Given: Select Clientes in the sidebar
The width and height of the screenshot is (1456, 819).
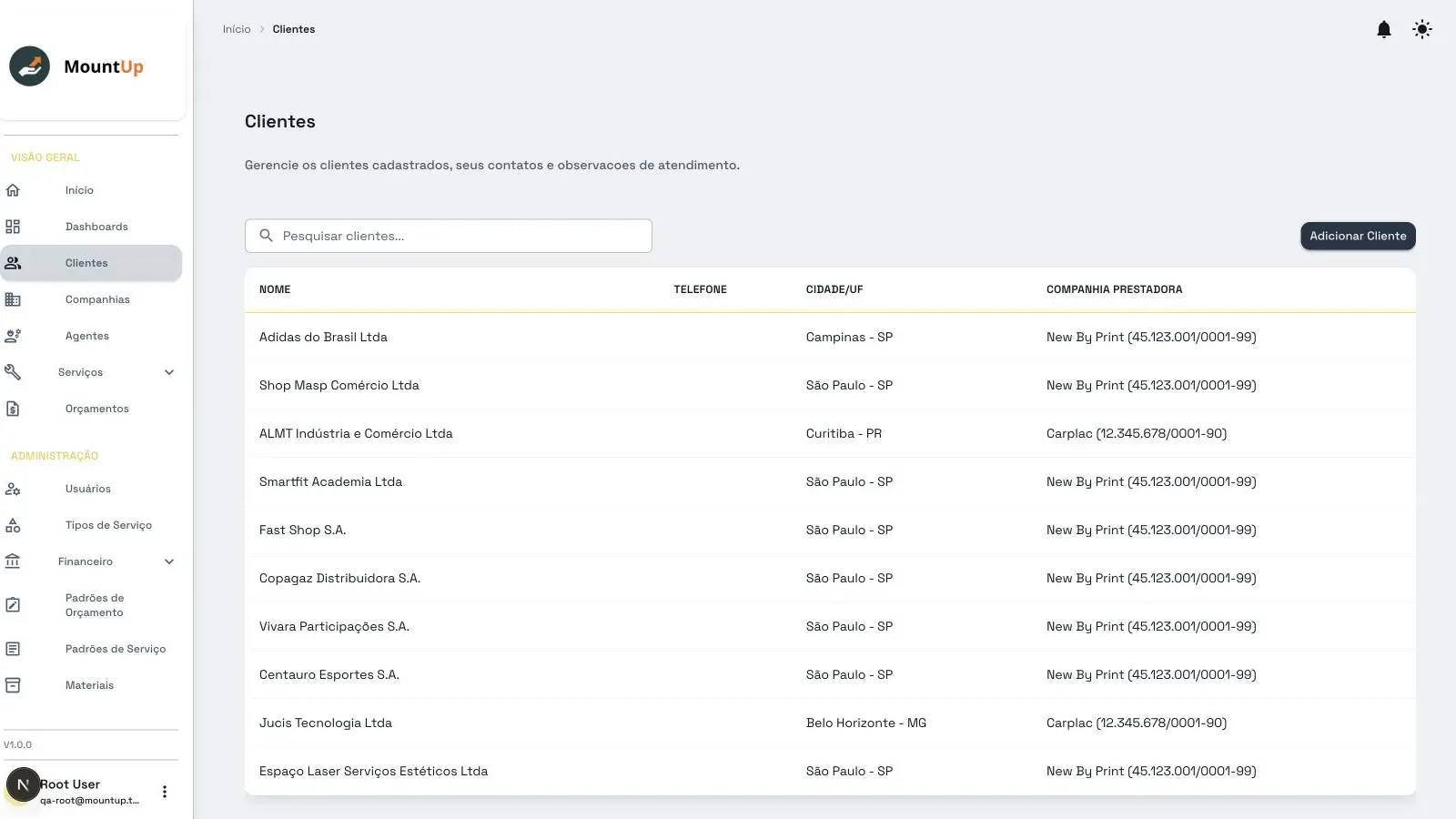Looking at the screenshot, I should [91, 263].
